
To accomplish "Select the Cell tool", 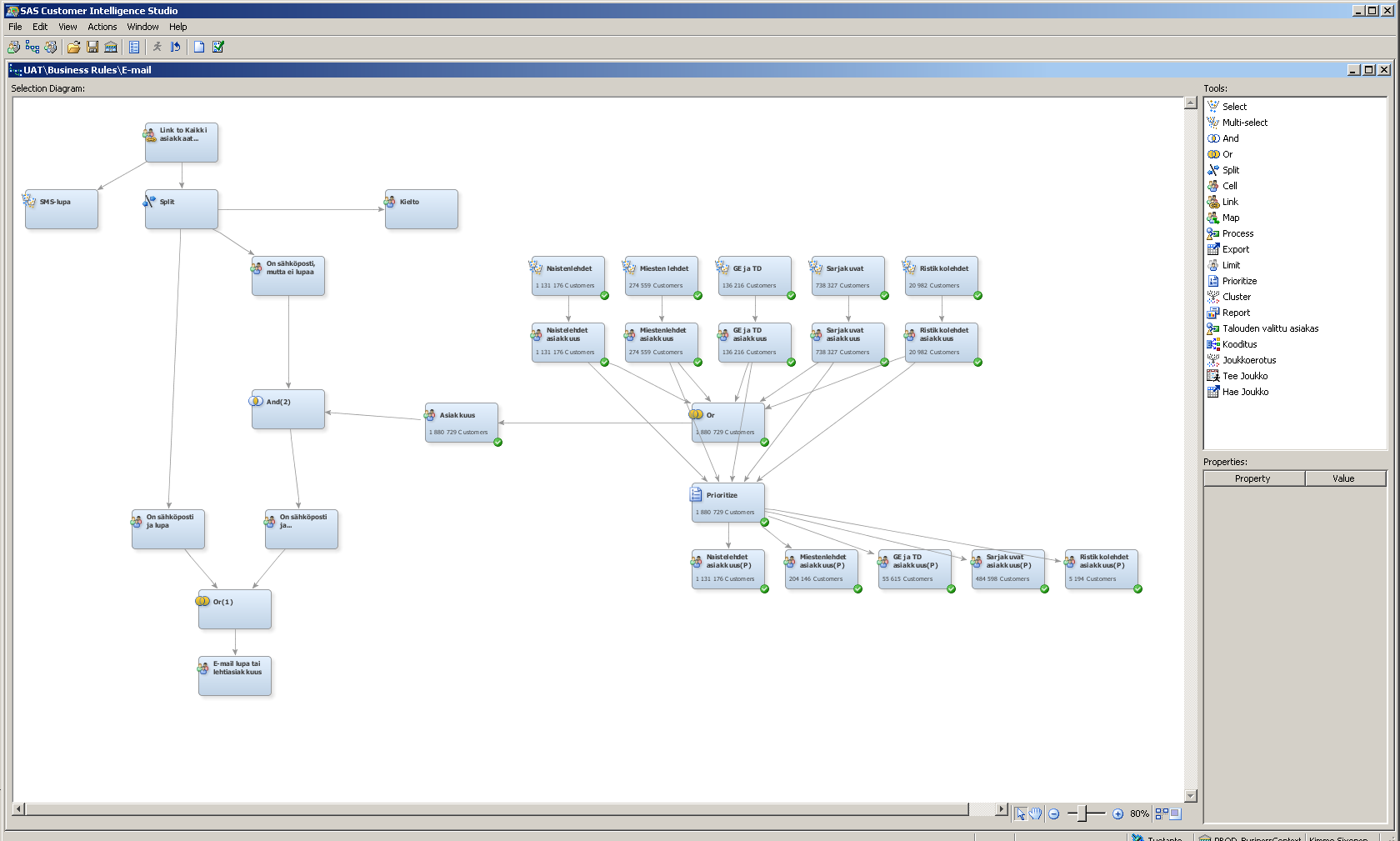I will click(x=1229, y=186).
